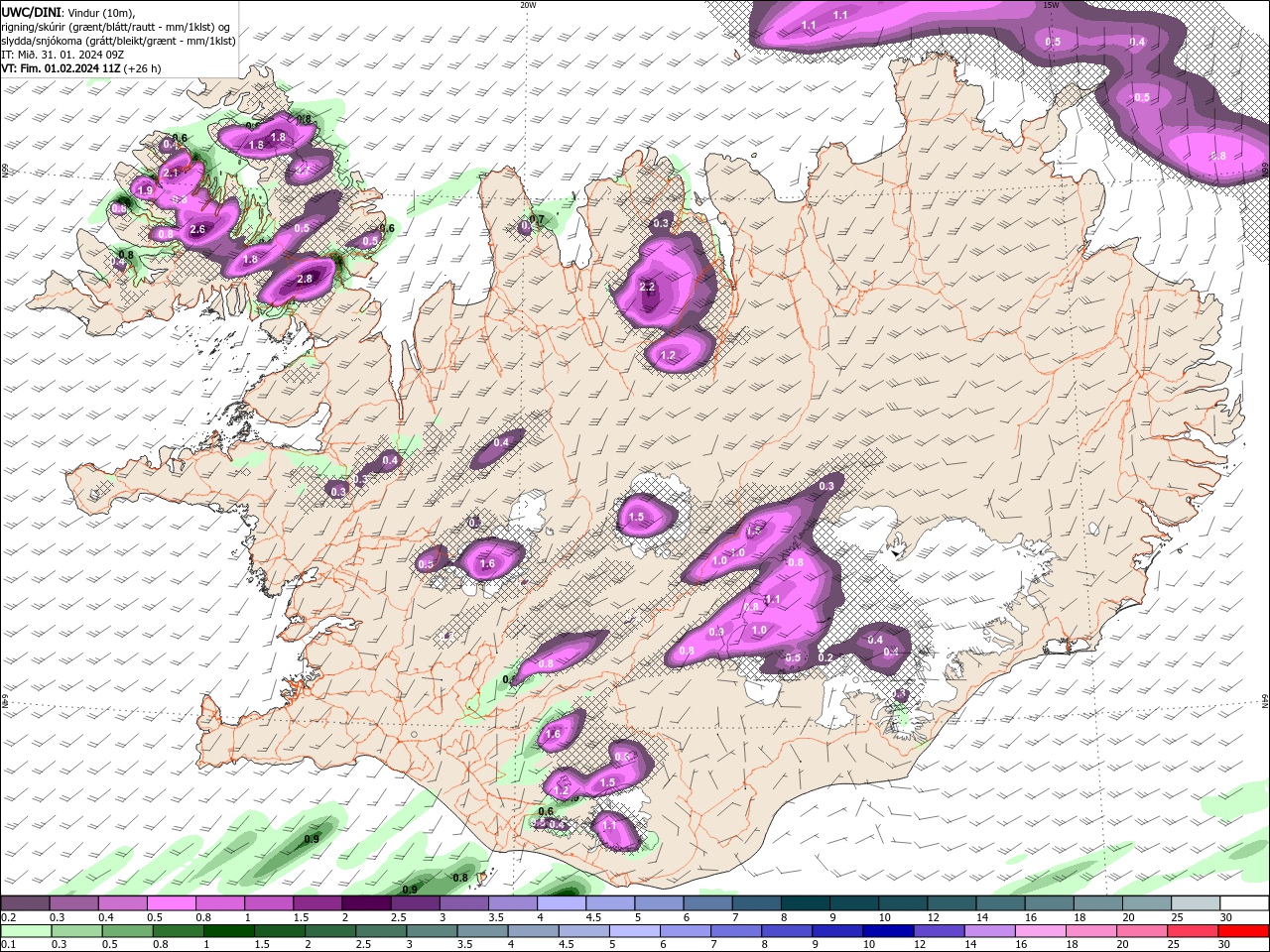This screenshot has height=952, width=1270.
Task: Click the dark teal 8 swatch in upper legend row
Action: [x=806, y=903]
